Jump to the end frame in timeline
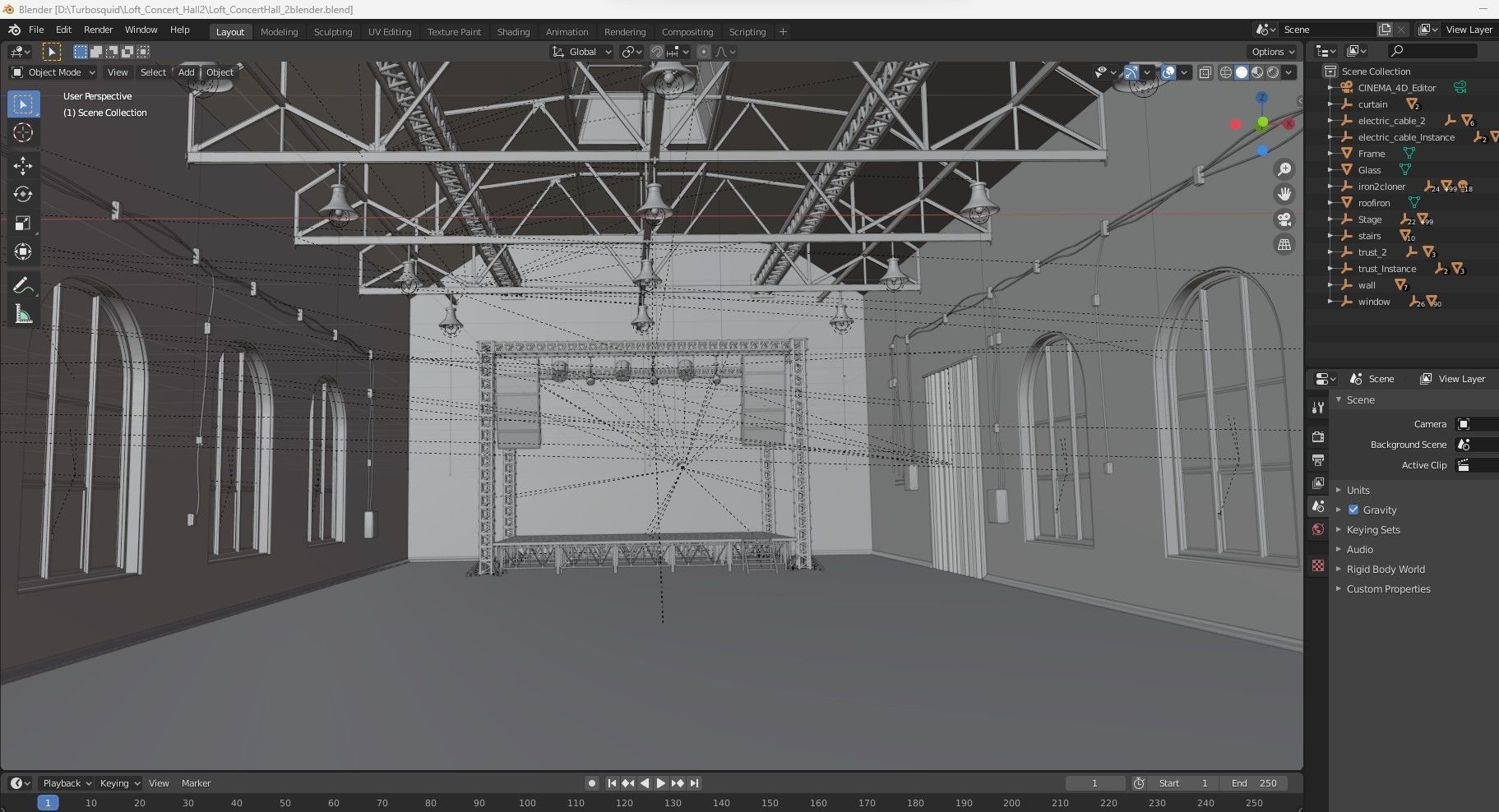 point(694,783)
